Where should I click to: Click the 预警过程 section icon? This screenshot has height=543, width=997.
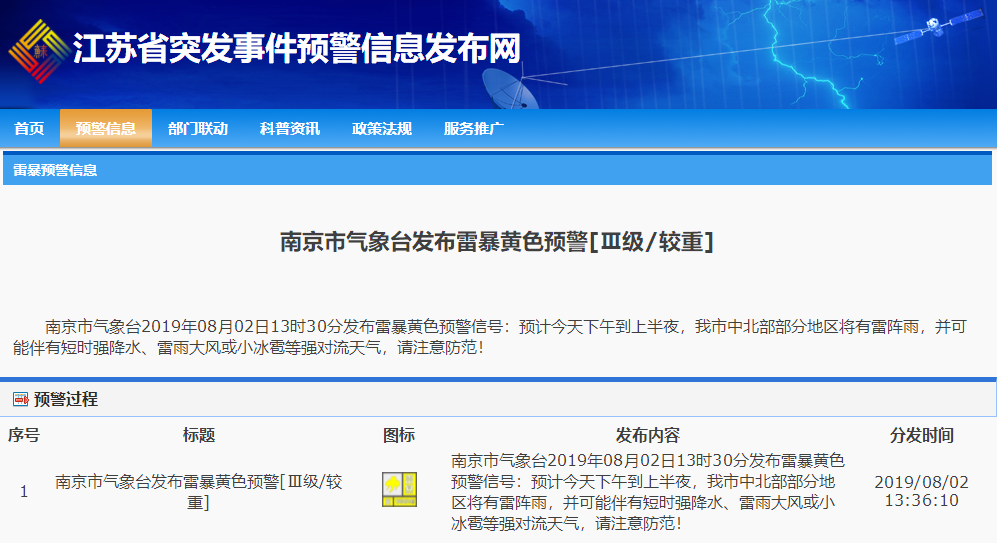click(x=21, y=399)
